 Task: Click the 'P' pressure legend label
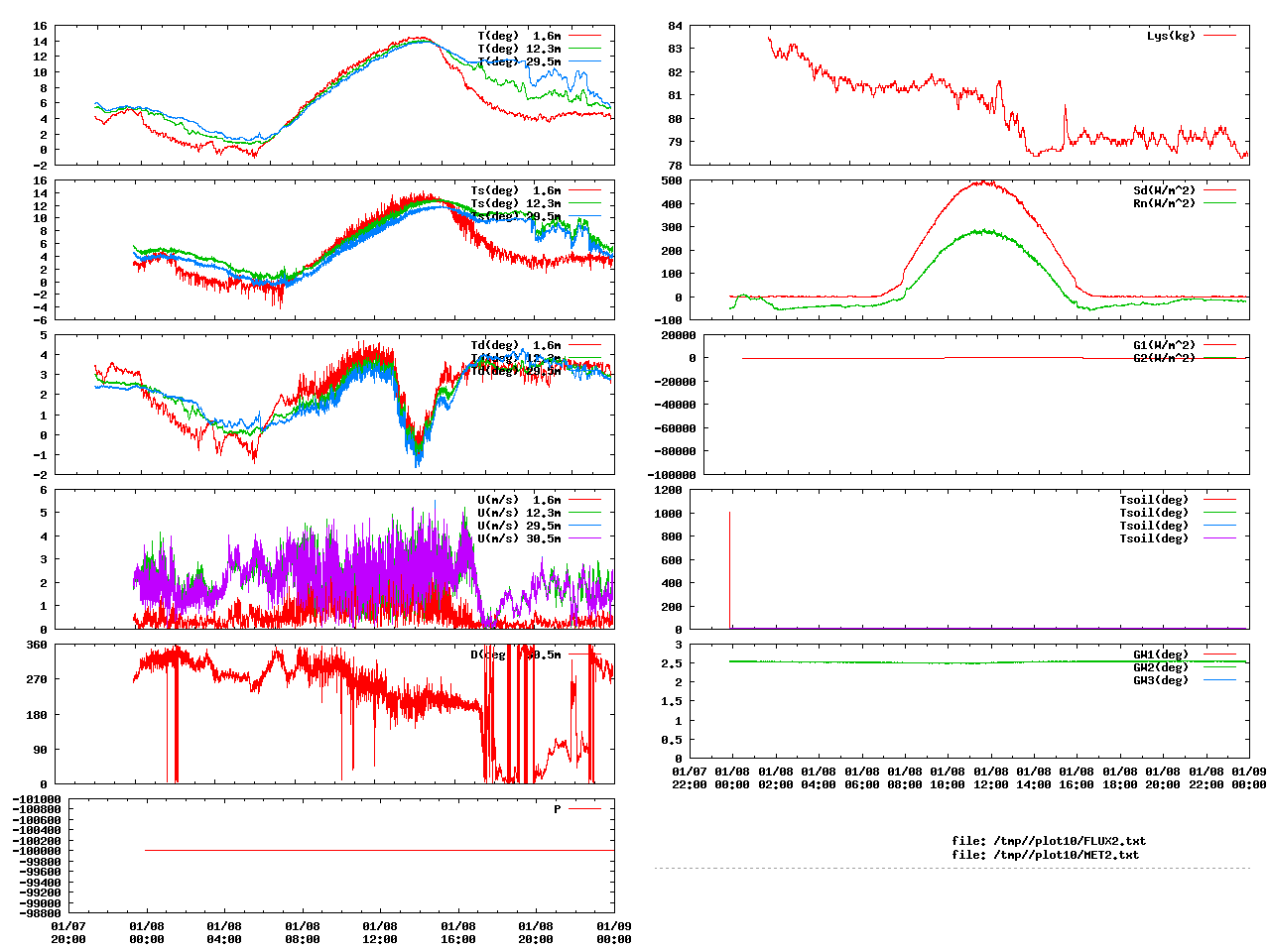pos(558,809)
